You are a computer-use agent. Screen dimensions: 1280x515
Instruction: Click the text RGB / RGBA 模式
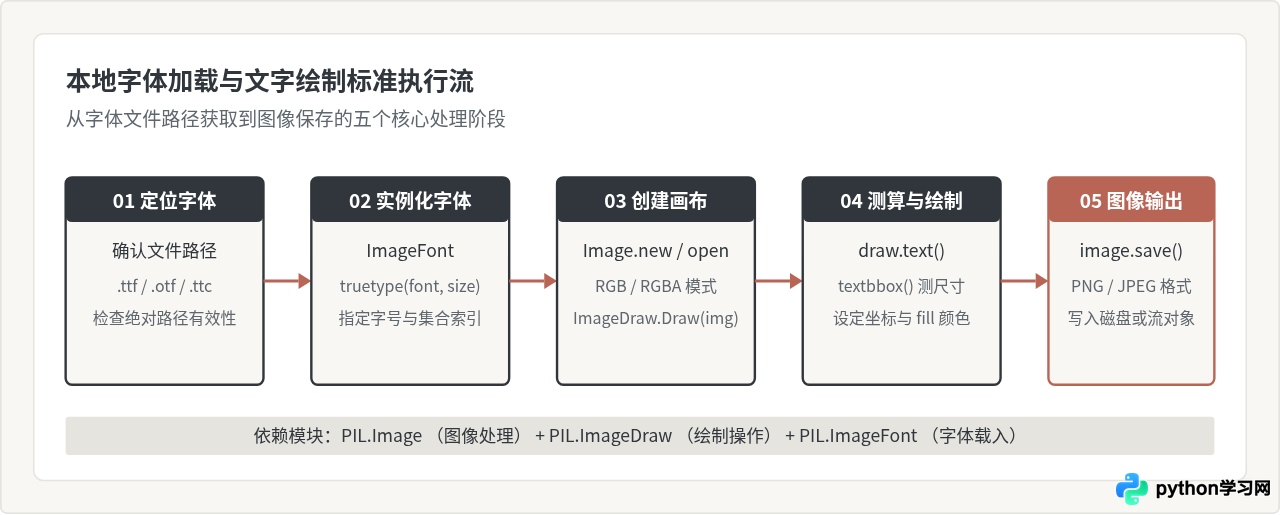656,286
